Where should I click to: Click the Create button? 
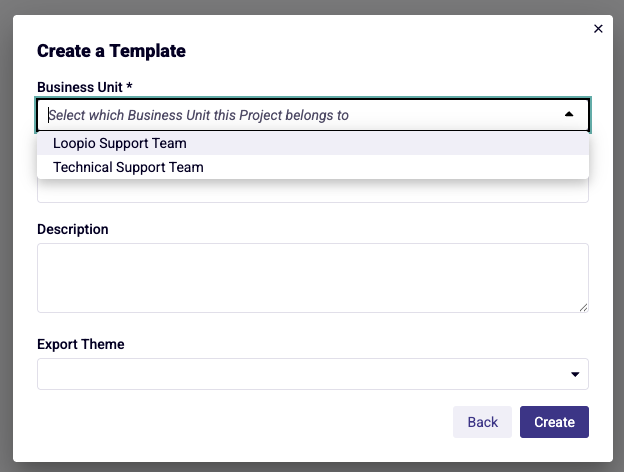(x=554, y=422)
